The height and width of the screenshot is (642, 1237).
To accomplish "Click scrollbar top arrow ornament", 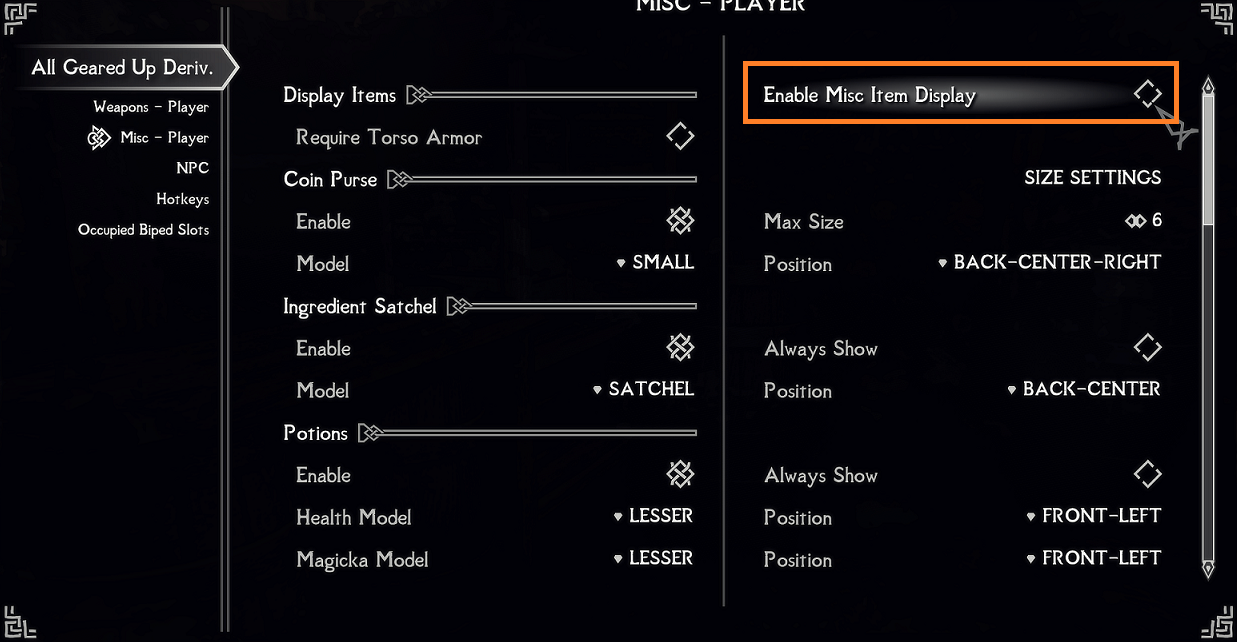I will point(1208,88).
